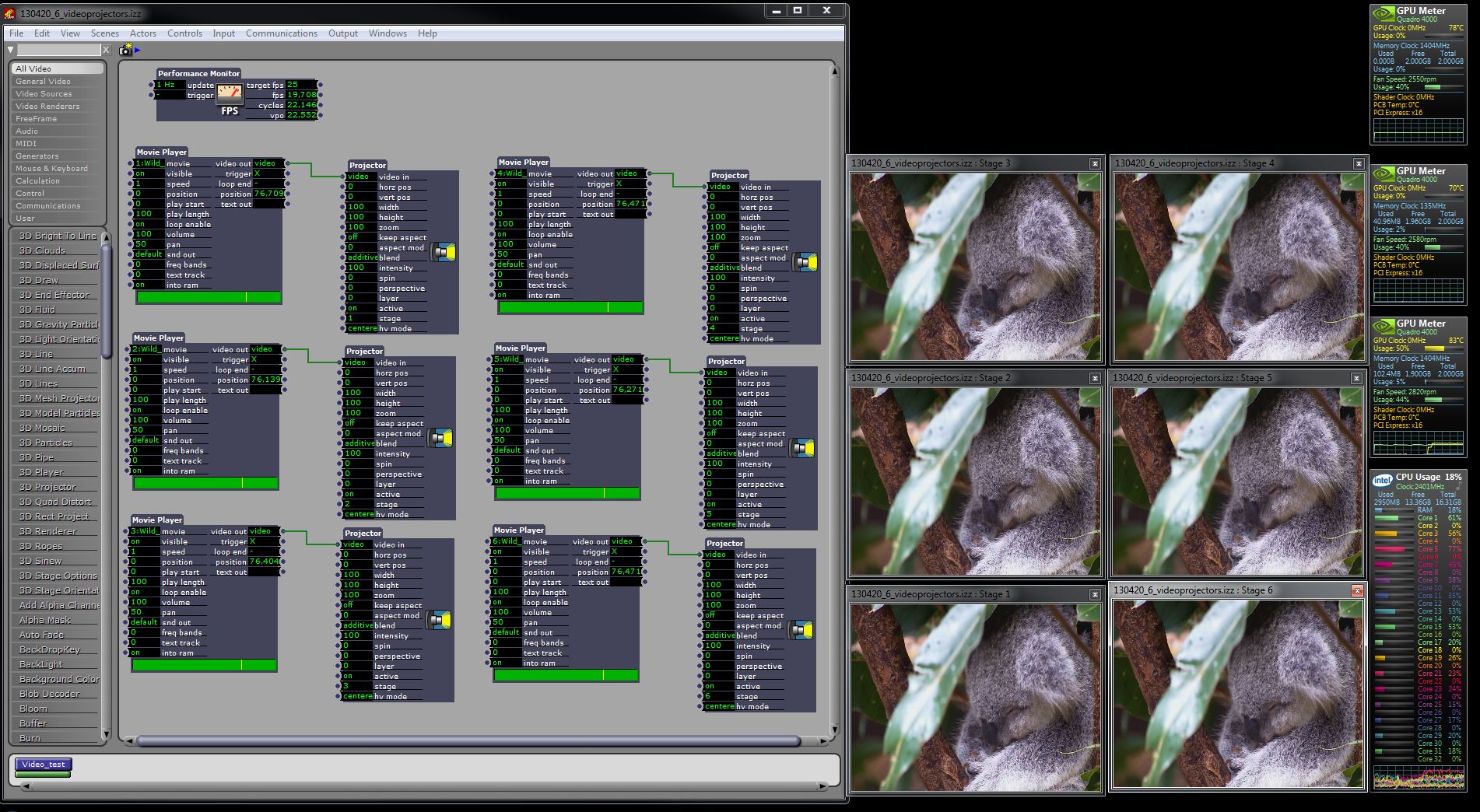Viewport: 1480px width, 812px height.
Task: Click the FPS gauge icon in Performance Monitor
Action: [x=230, y=95]
